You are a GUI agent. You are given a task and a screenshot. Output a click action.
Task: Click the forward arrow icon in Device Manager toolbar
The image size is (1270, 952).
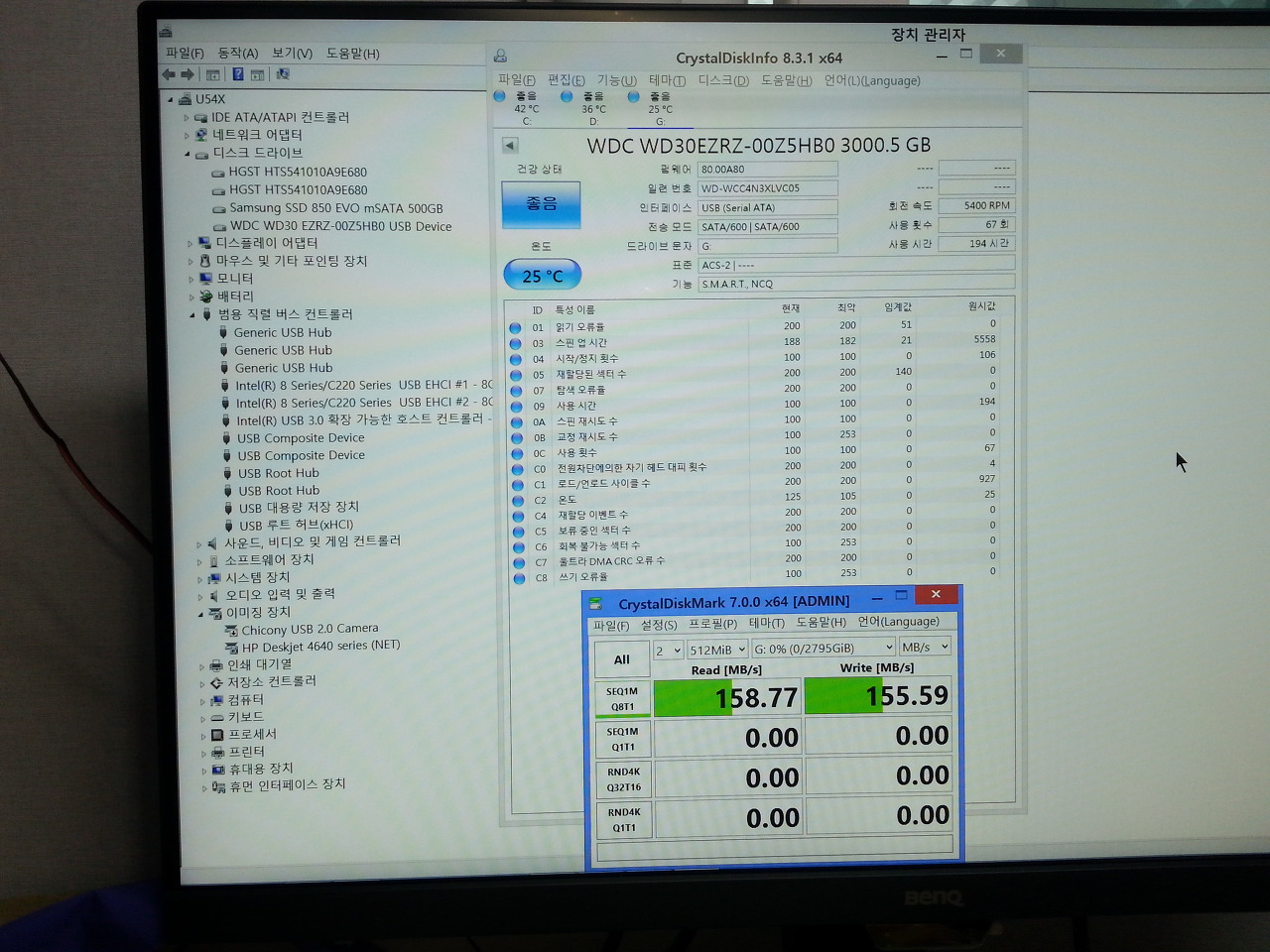[187, 74]
